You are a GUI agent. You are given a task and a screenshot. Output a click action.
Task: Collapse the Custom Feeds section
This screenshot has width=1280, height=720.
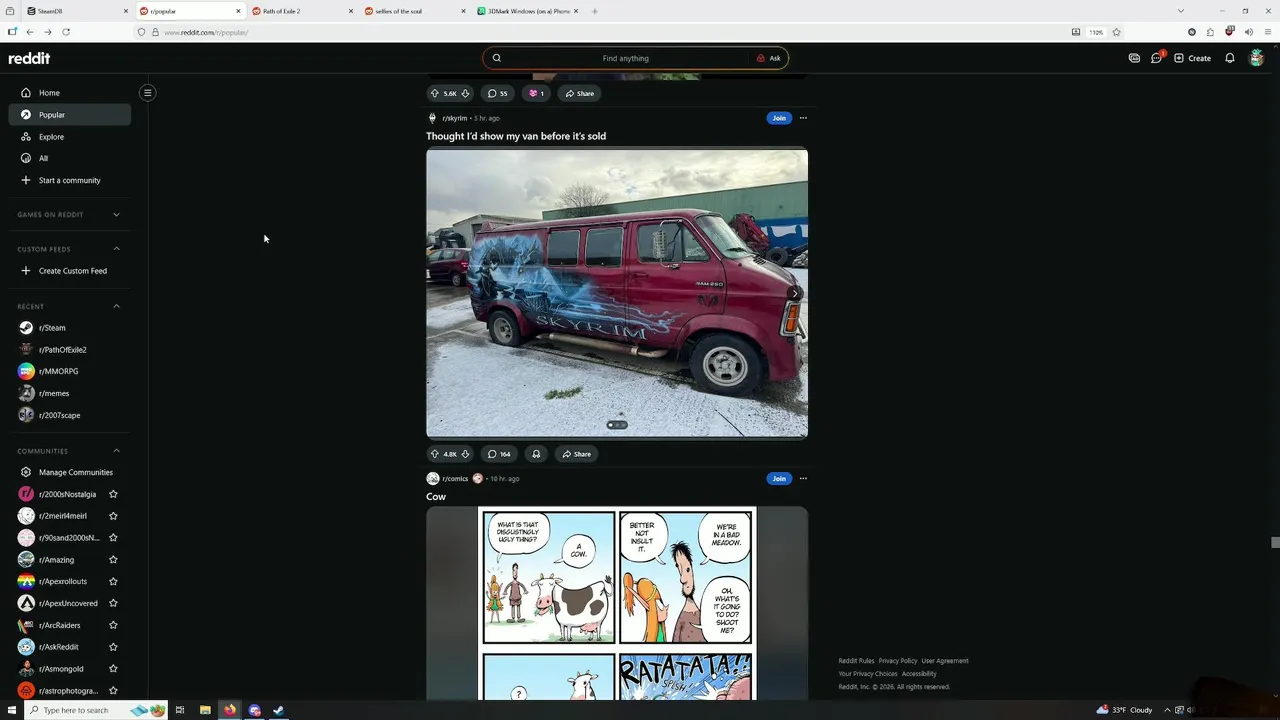click(116, 249)
